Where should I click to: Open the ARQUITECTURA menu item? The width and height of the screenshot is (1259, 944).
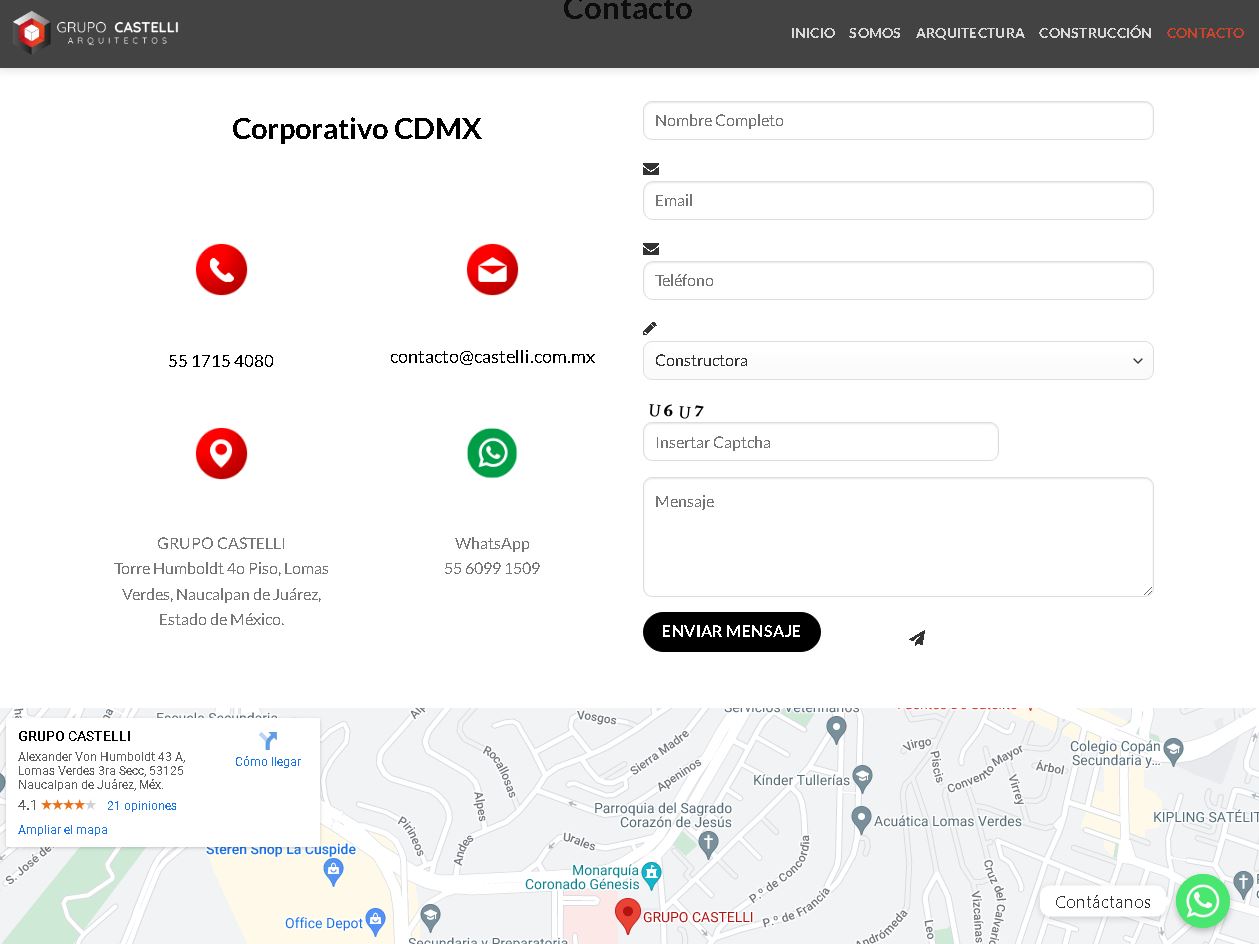click(x=970, y=33)
